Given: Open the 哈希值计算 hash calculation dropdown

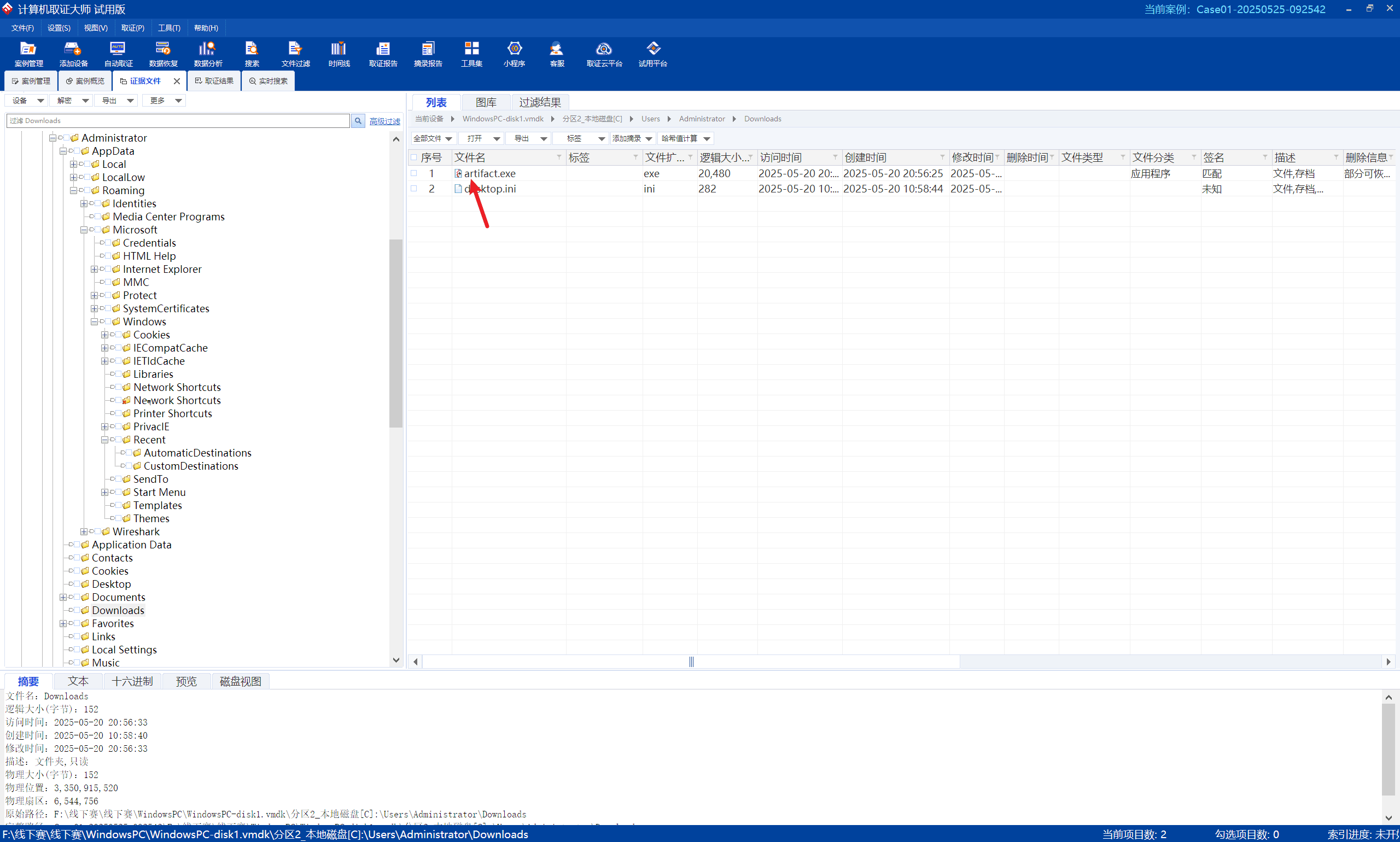Looking at the screenshot, I should [686, 138].
